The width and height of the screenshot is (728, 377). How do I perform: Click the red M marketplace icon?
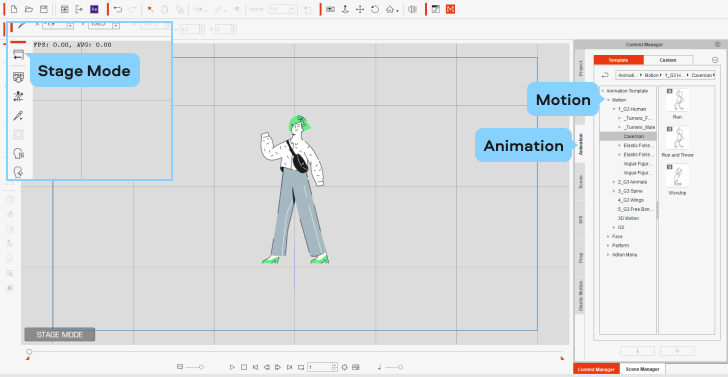(x=450, y=9)
